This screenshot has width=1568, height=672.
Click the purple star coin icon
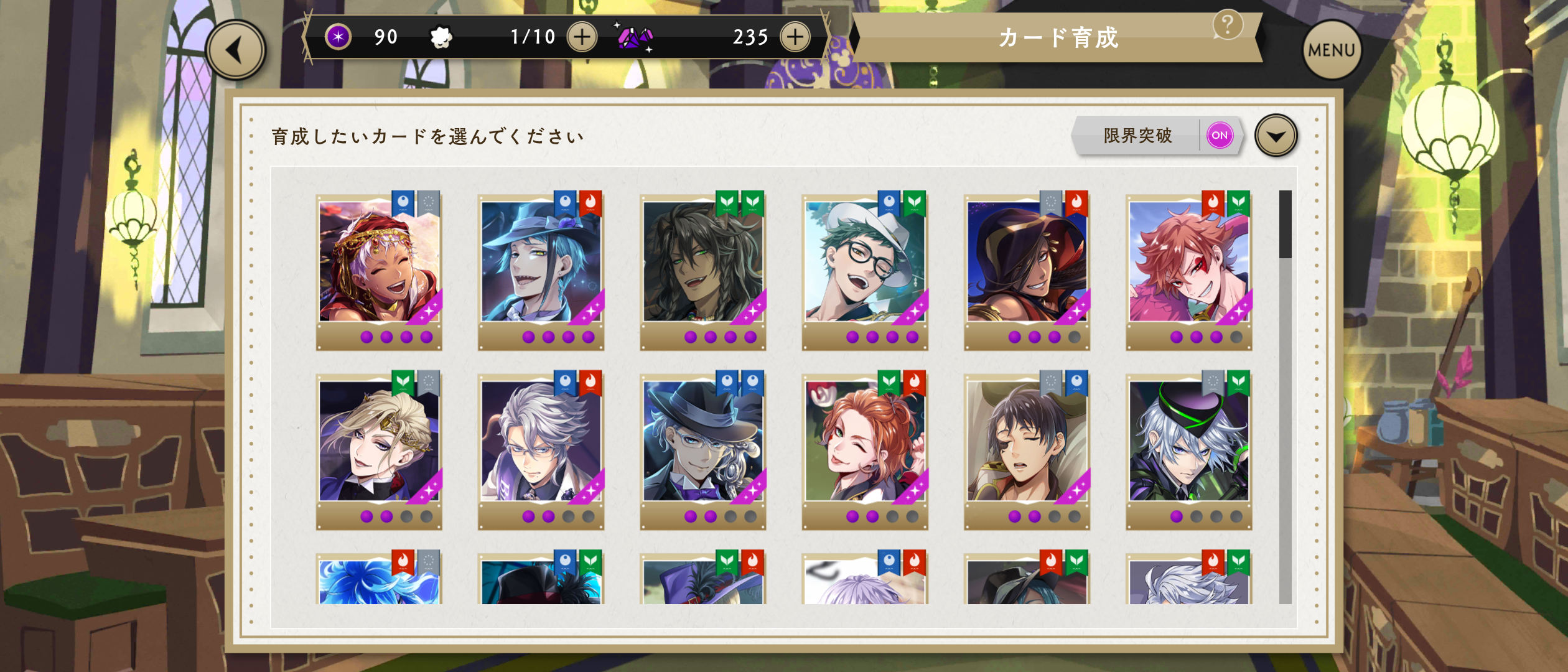[x=338, y=37]
